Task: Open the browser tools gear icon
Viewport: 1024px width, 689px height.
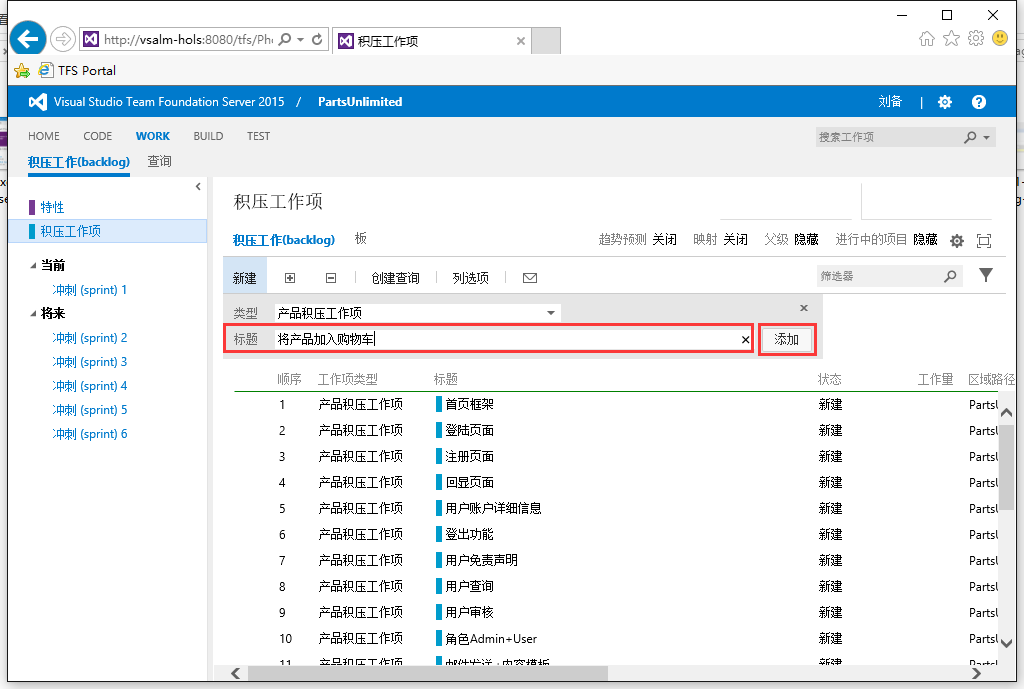Action: click(x=976, y=39)
